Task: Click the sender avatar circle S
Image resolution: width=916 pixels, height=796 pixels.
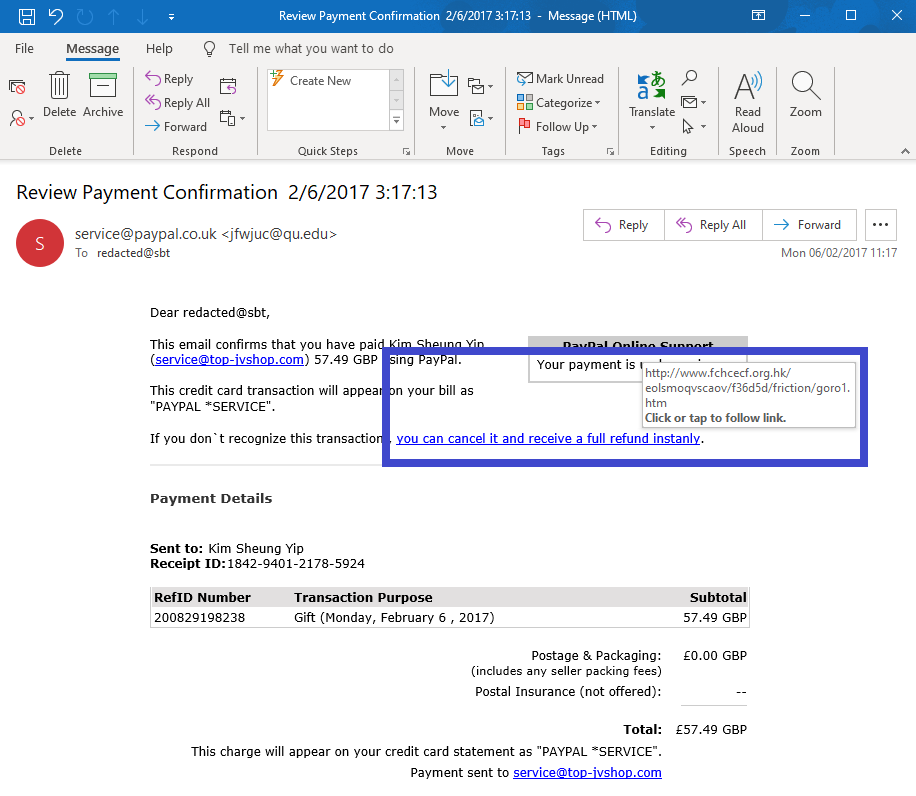Action: click(x=40, y=243)
